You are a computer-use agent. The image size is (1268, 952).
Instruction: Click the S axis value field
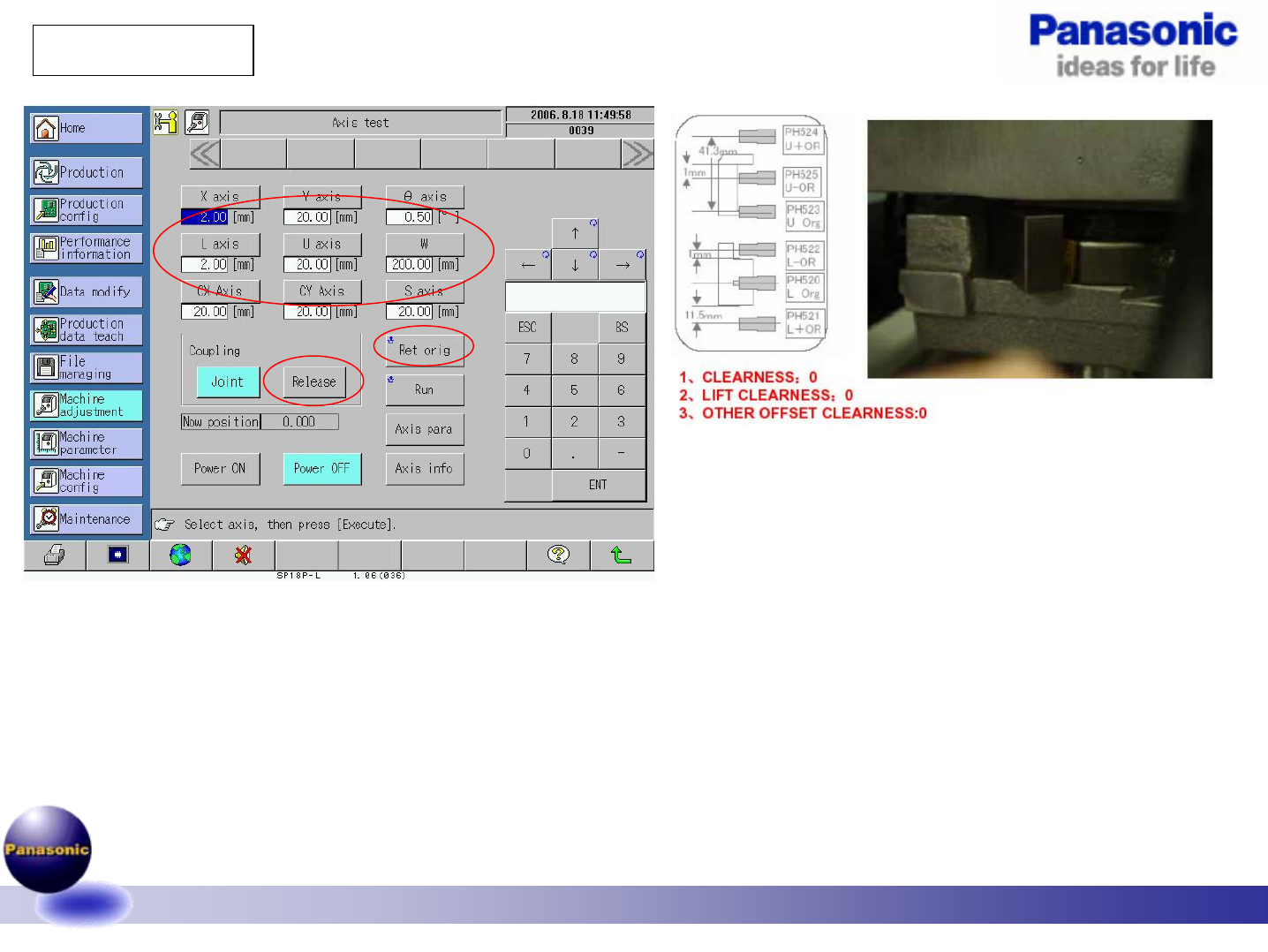click(x=410, y=312)
